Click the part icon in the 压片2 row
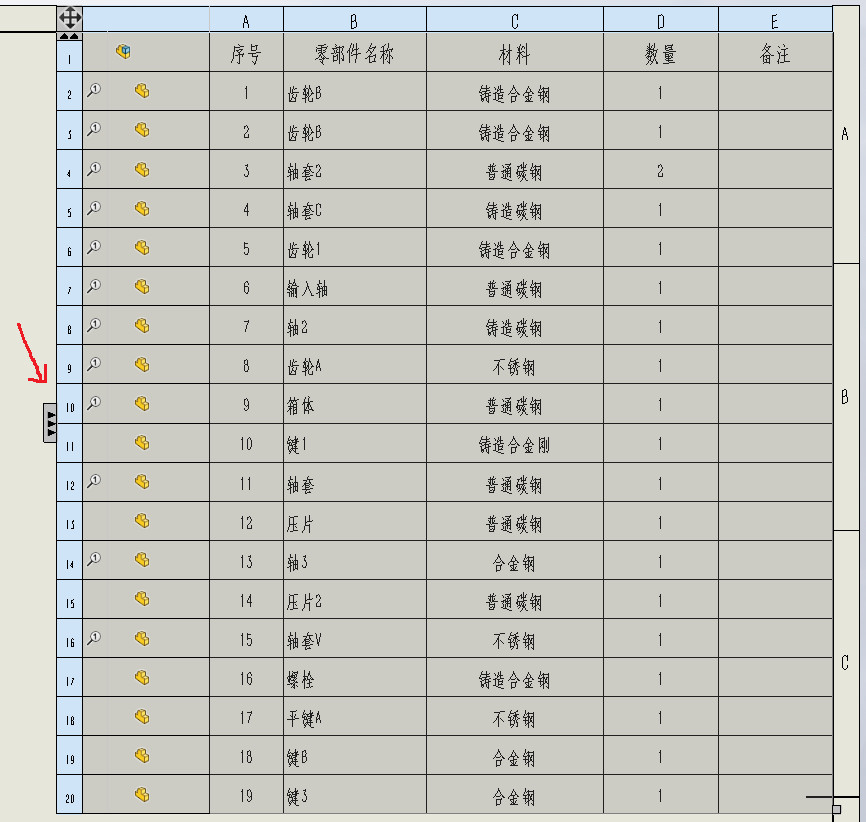Screen dimensions: 866x822 pyautogui.click(x=142, y=599)
